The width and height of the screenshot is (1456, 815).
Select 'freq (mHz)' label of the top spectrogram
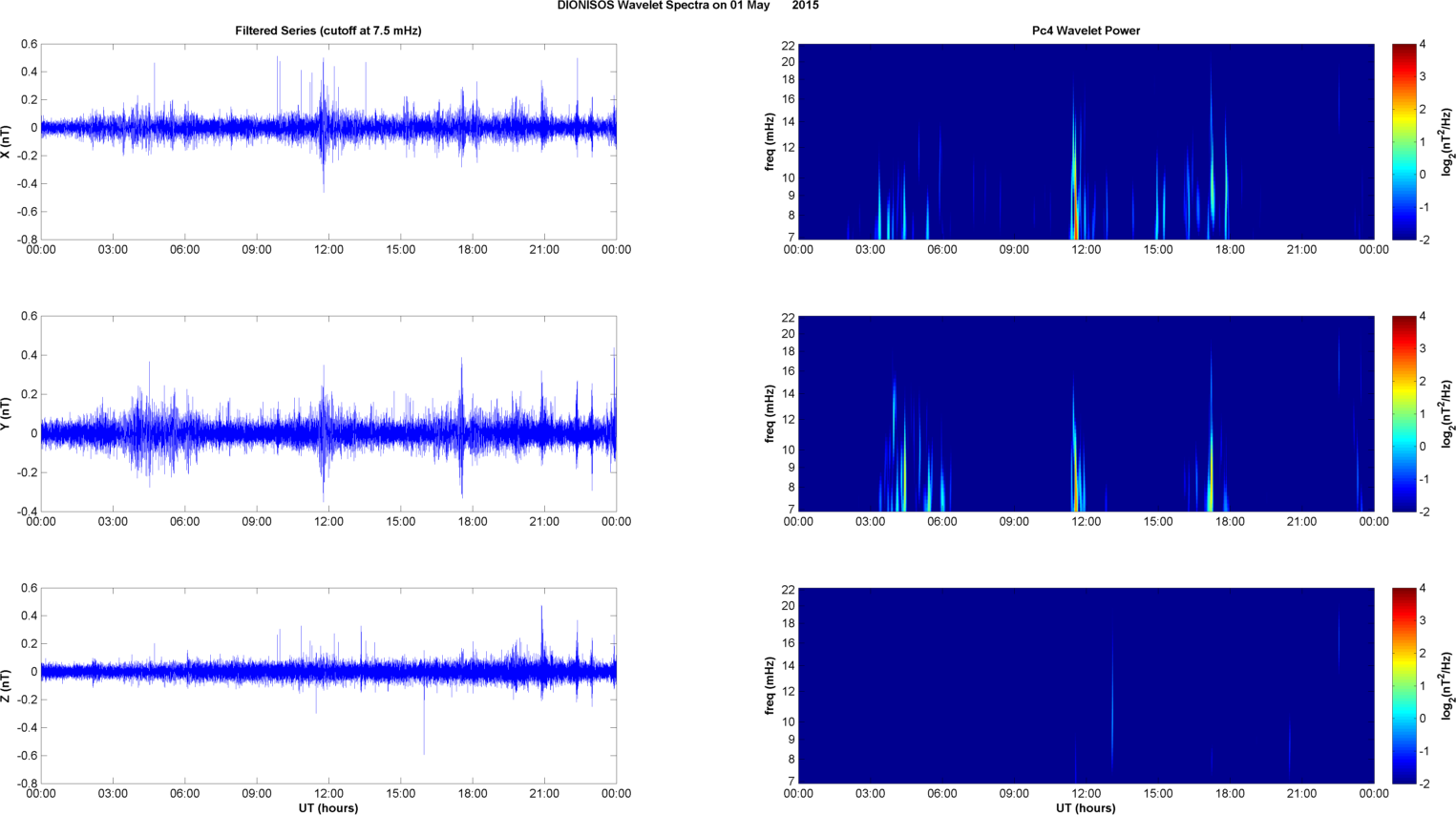click(x=770, y=142)
